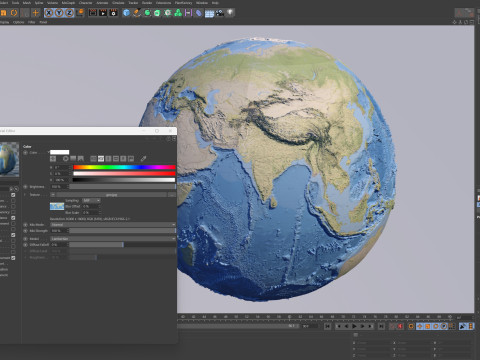Enable the Environment channel checkbox

13,223
